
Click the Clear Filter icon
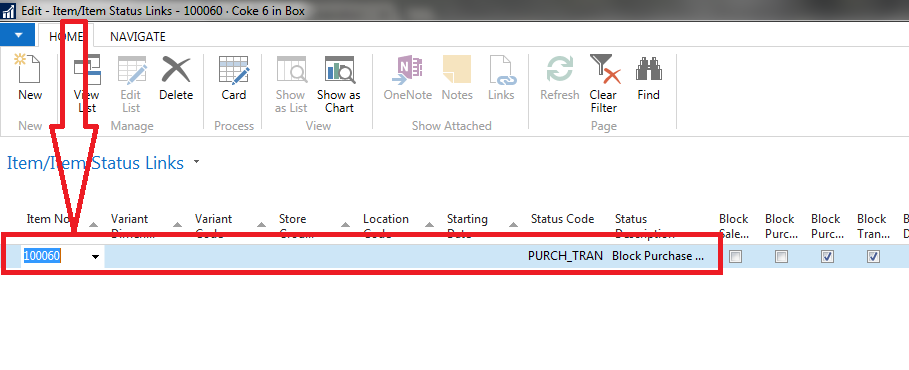point(604,70)
